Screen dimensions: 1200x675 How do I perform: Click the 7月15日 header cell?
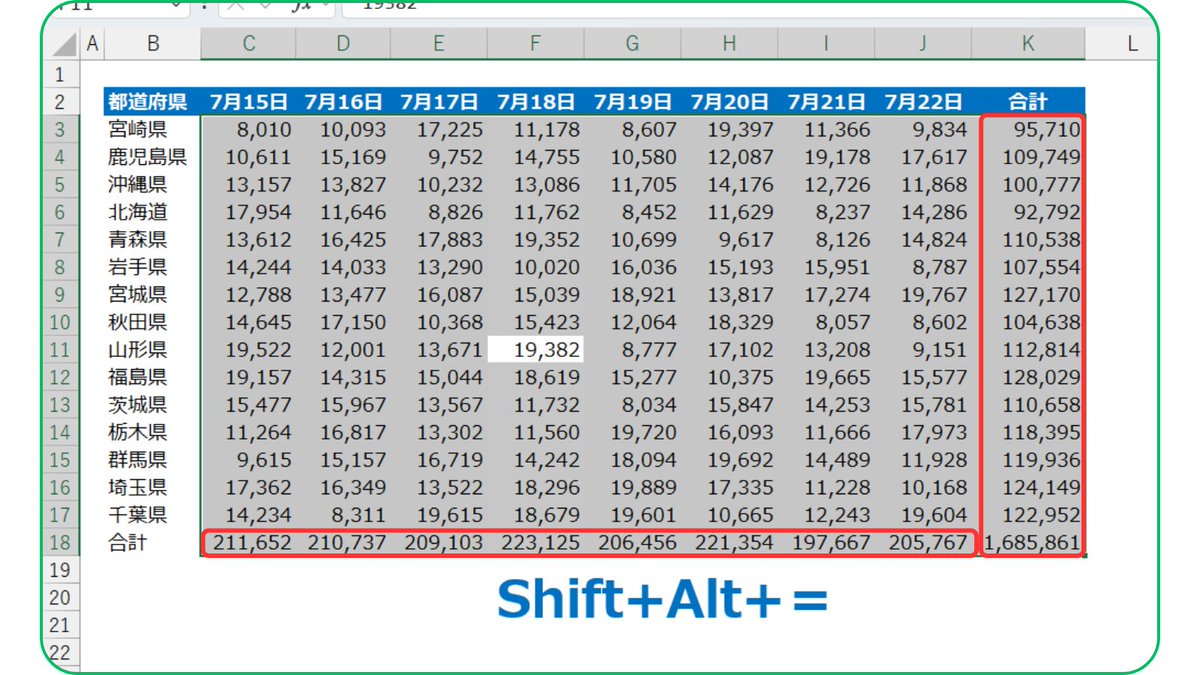(249, 102)
